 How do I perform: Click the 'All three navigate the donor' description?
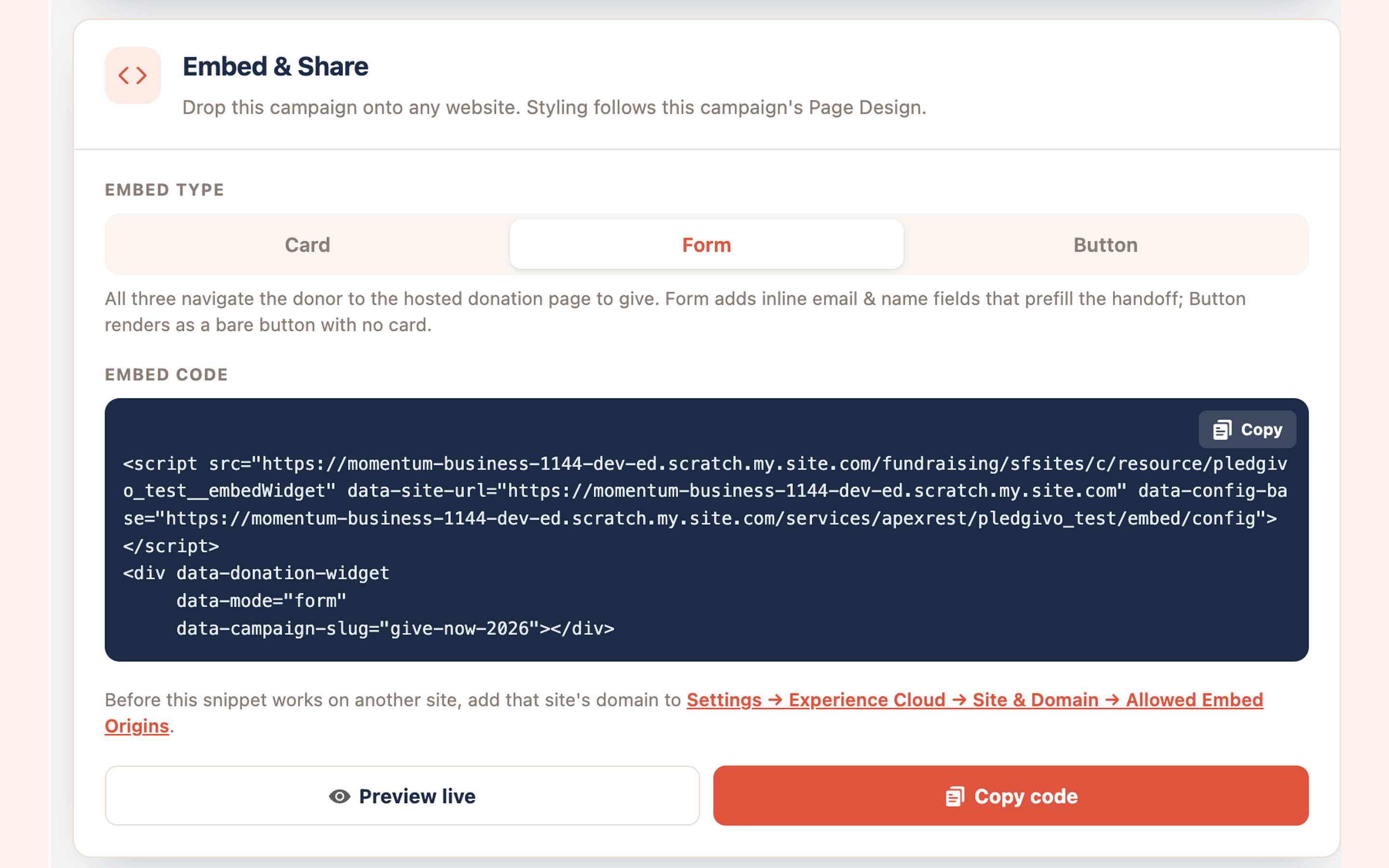coord(676,312)
